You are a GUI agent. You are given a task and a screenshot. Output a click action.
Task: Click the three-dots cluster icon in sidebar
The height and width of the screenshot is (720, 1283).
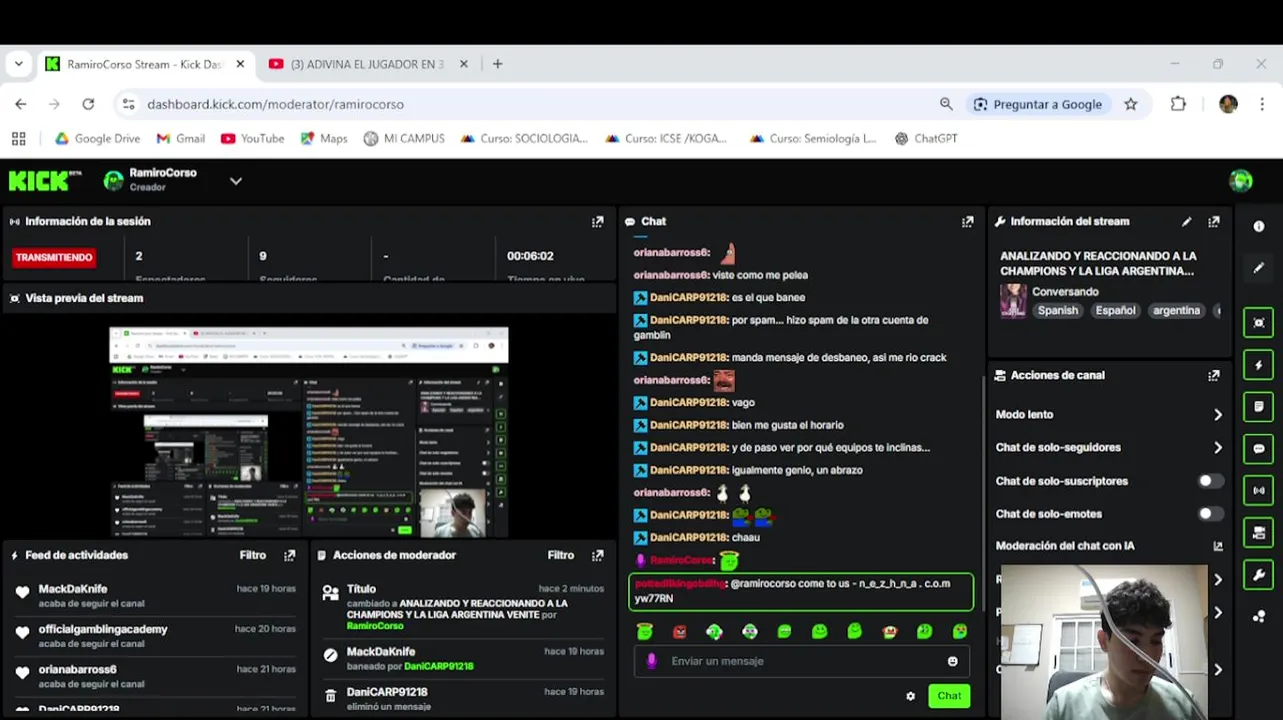point(1259,616)
